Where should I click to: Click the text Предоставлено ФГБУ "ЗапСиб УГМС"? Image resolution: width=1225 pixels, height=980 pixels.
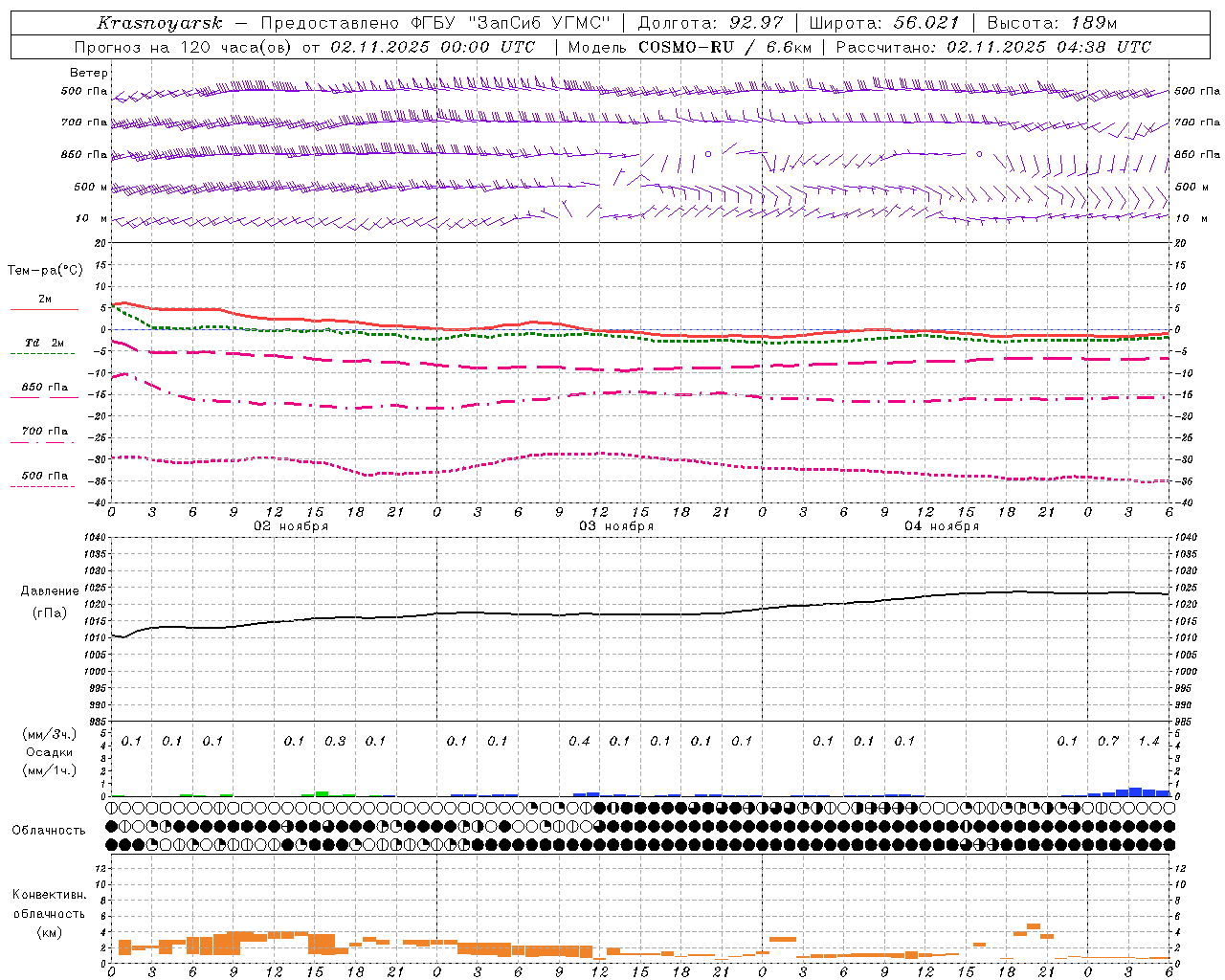[x=435, y=23]
